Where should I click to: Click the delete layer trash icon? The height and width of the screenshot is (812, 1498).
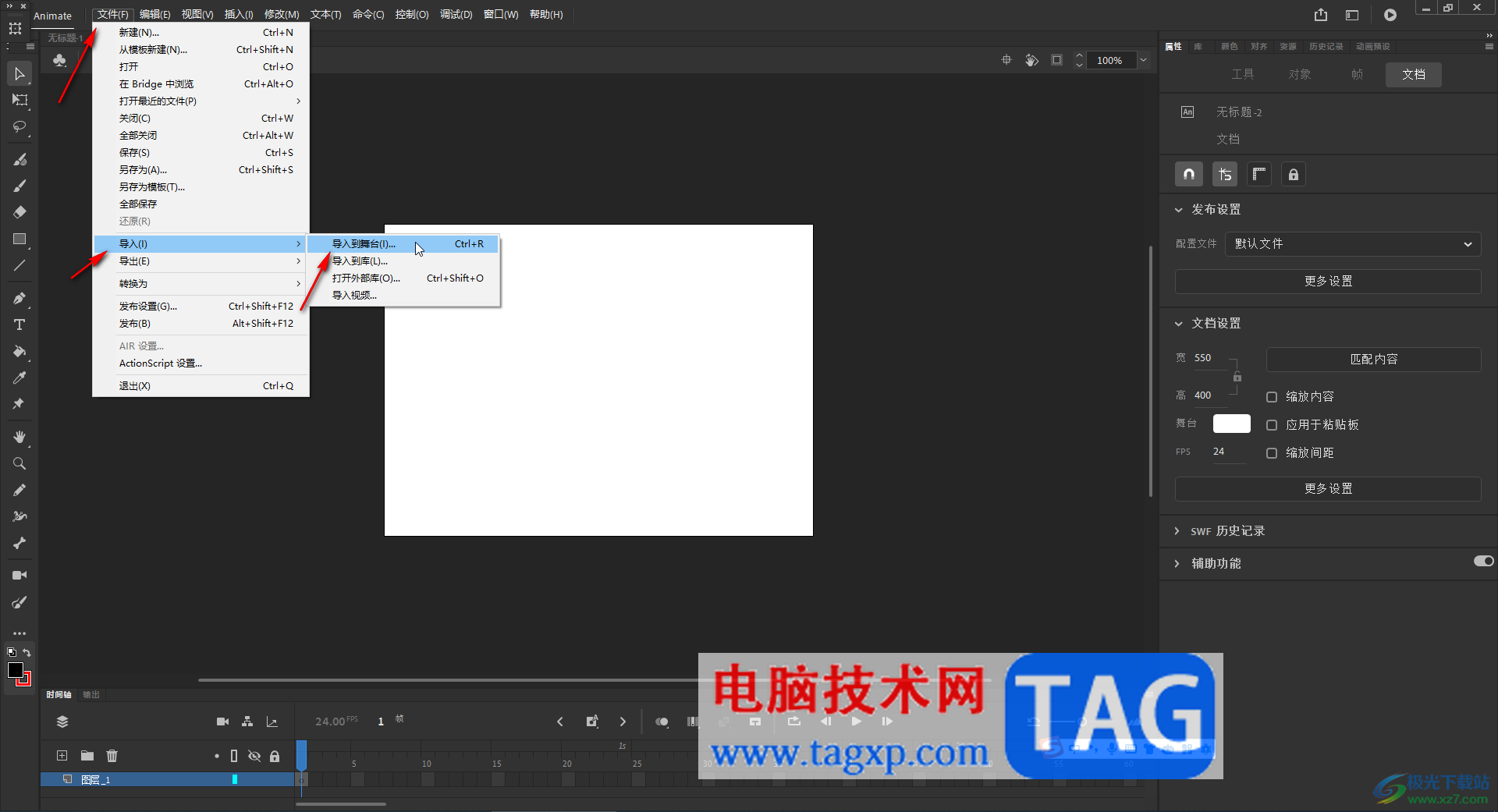112,755
